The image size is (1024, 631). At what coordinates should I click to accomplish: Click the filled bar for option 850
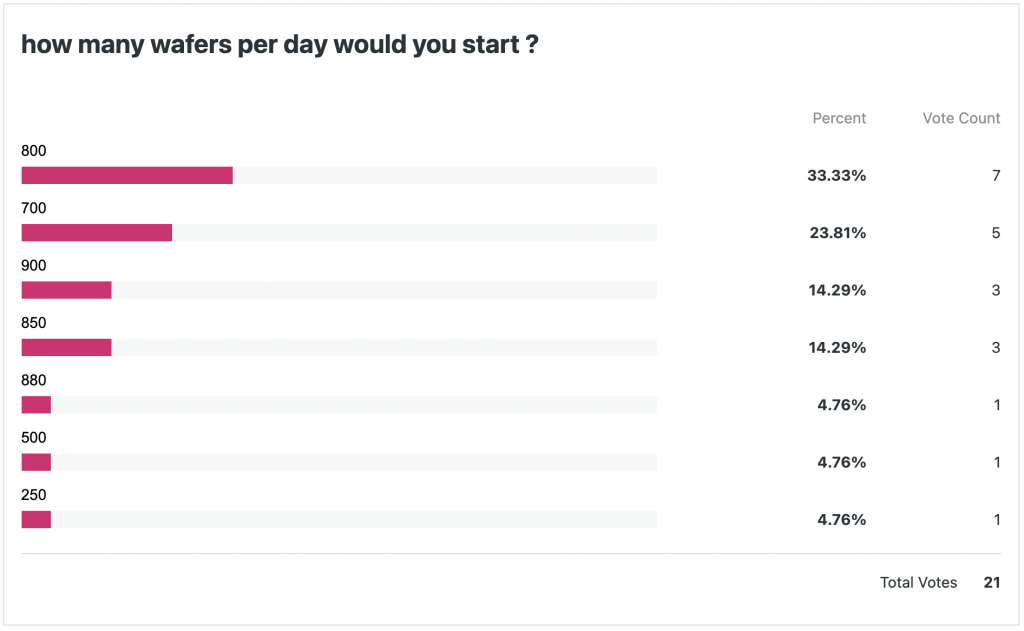pos(66,347)
